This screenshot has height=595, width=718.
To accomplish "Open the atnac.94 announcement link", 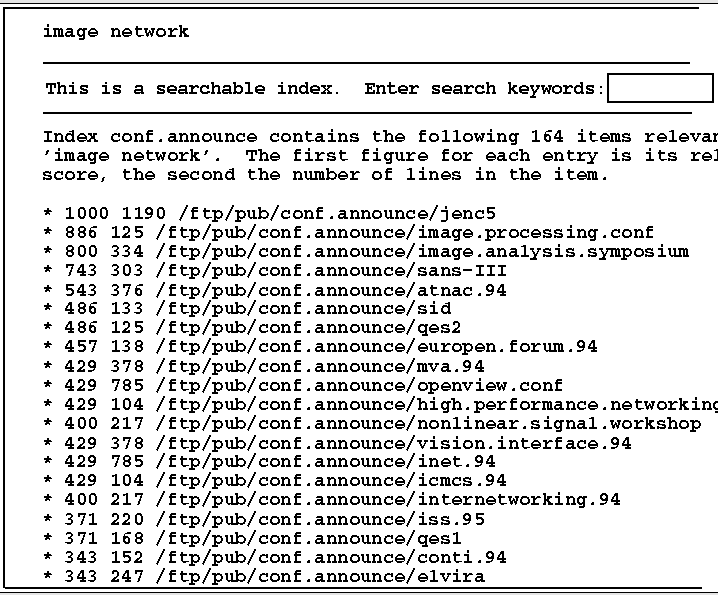I will click(x=331, y=290).
